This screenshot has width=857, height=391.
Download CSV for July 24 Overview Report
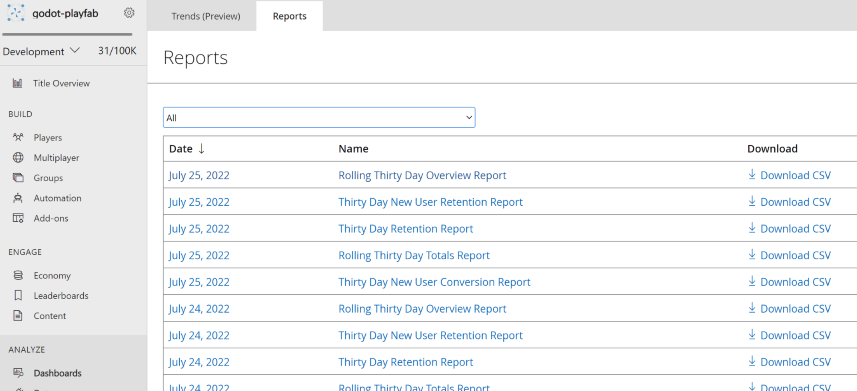[789, 309]
